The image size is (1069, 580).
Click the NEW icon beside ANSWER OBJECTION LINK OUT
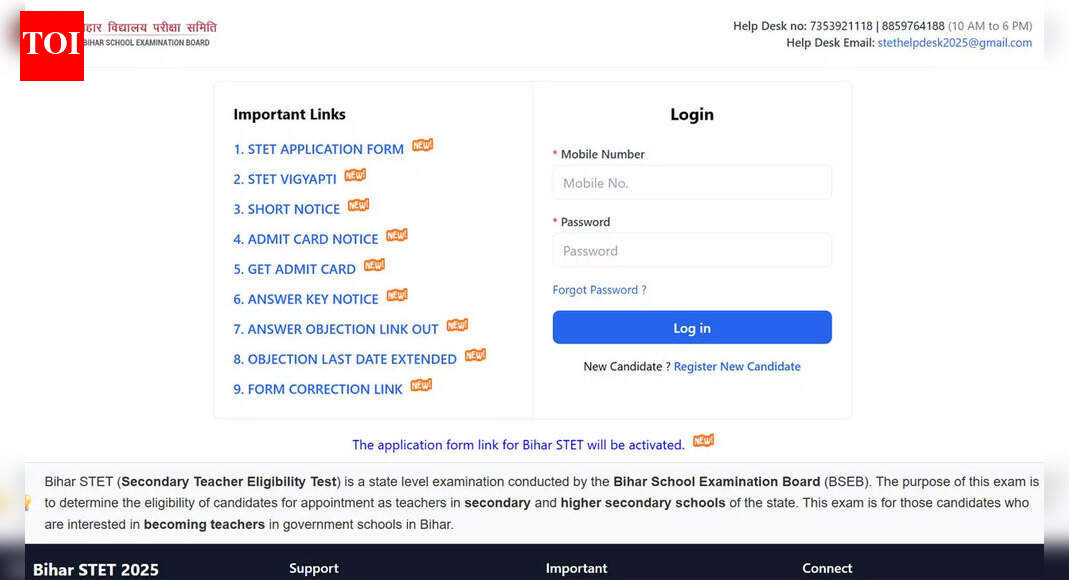pos(457,325)
